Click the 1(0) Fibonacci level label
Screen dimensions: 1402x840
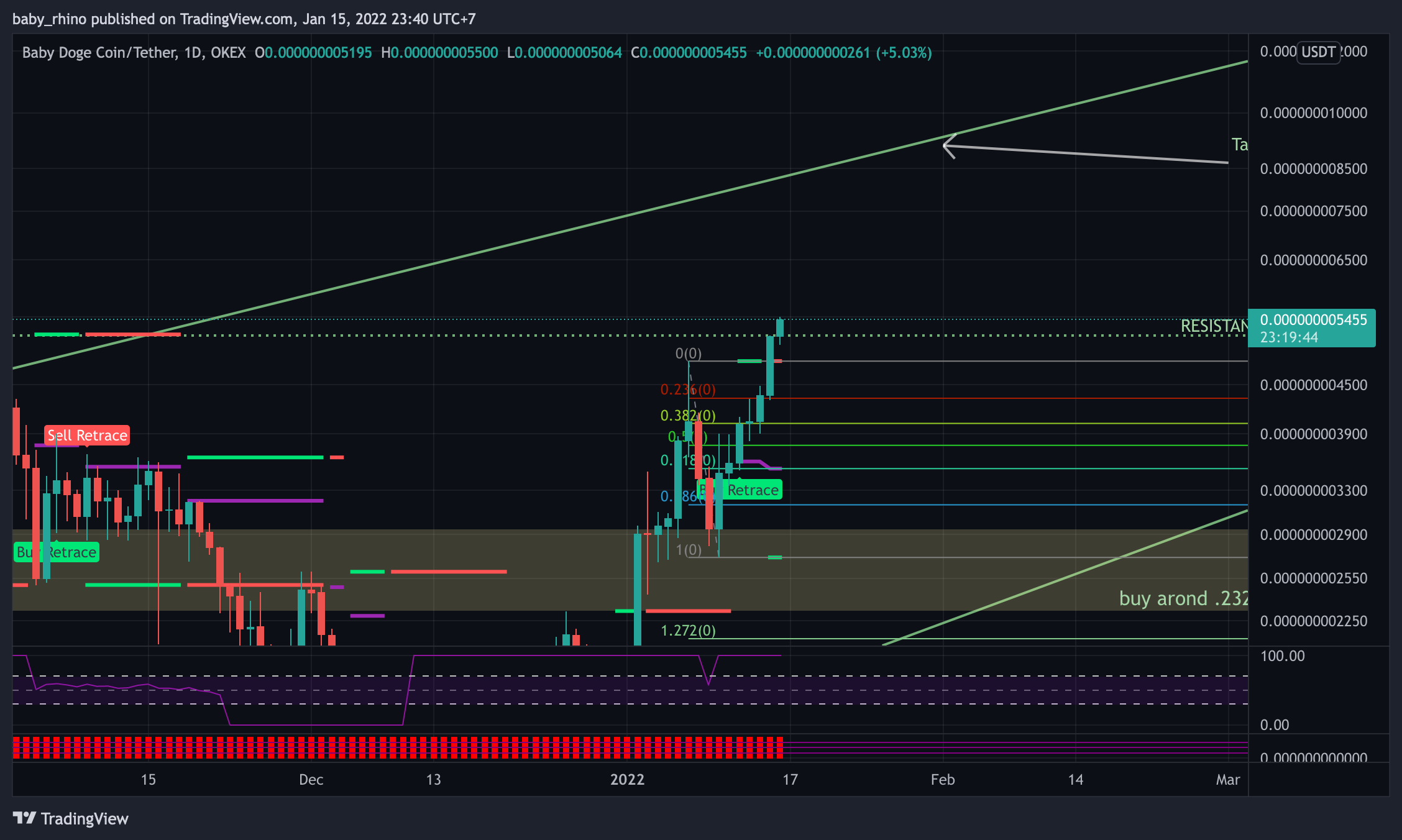689,550
